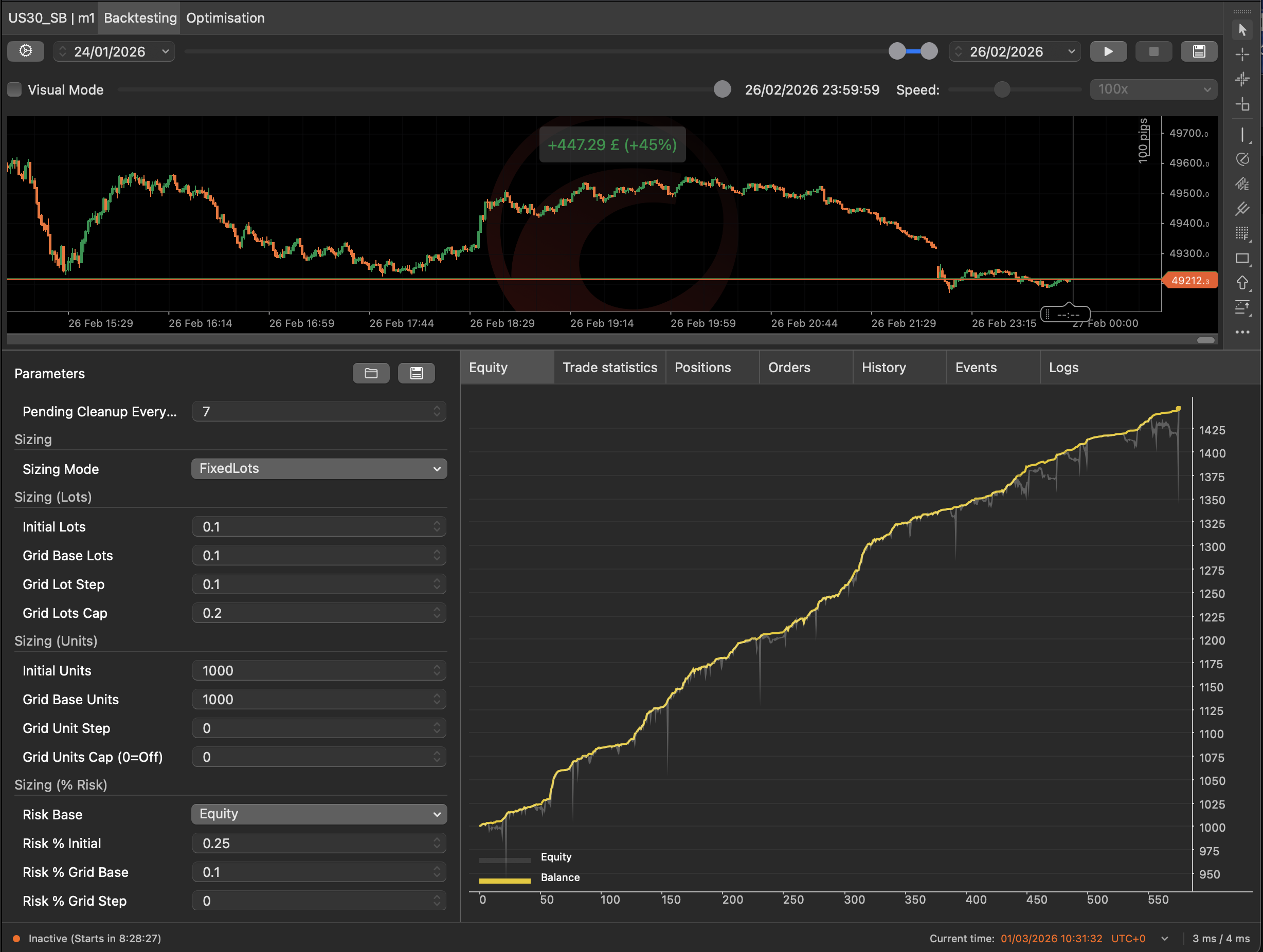Image resolution: width=1263 pixels, height=952 pixels.
Task: Click the Speed slider handle
Action: click(1001, 89)
